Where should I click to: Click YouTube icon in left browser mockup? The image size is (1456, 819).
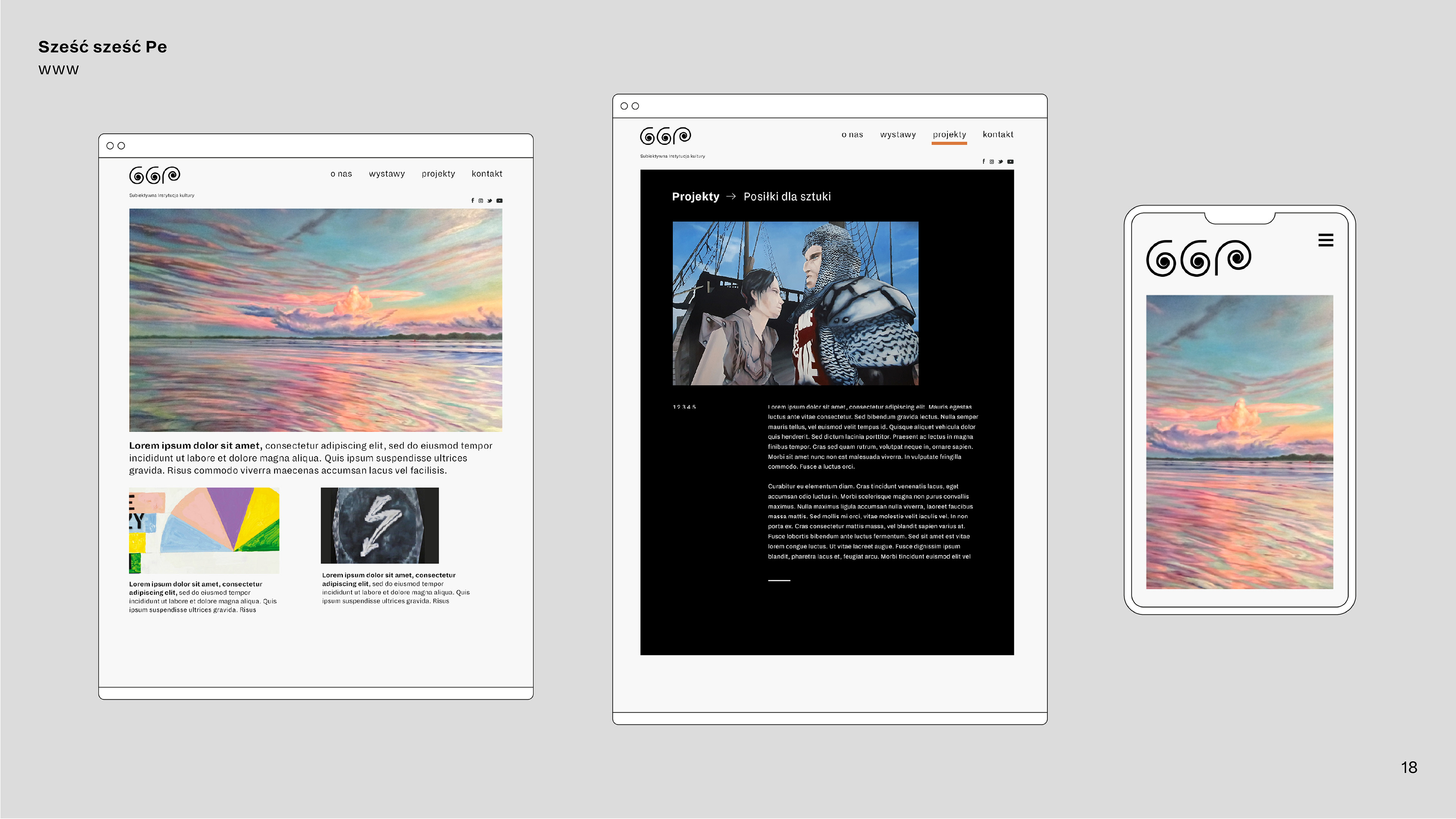point(499,201)
